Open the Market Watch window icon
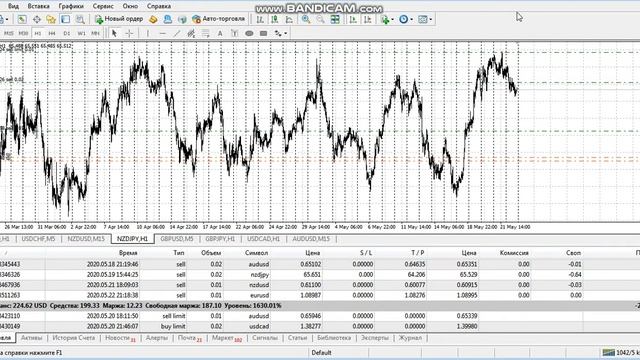Image resolution: width=640 pixels, height=360 pixels. click(22, 19)
